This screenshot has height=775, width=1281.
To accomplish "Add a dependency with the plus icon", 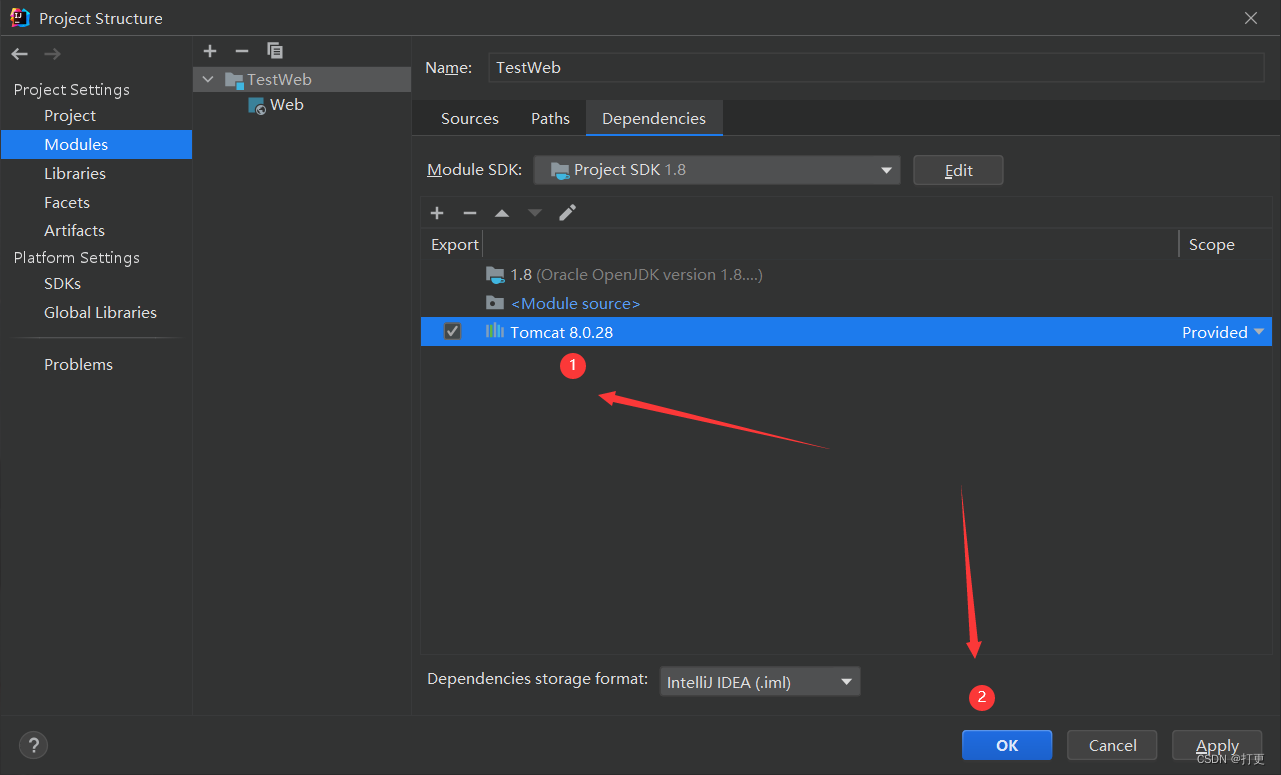I will (x=437, y=213).
